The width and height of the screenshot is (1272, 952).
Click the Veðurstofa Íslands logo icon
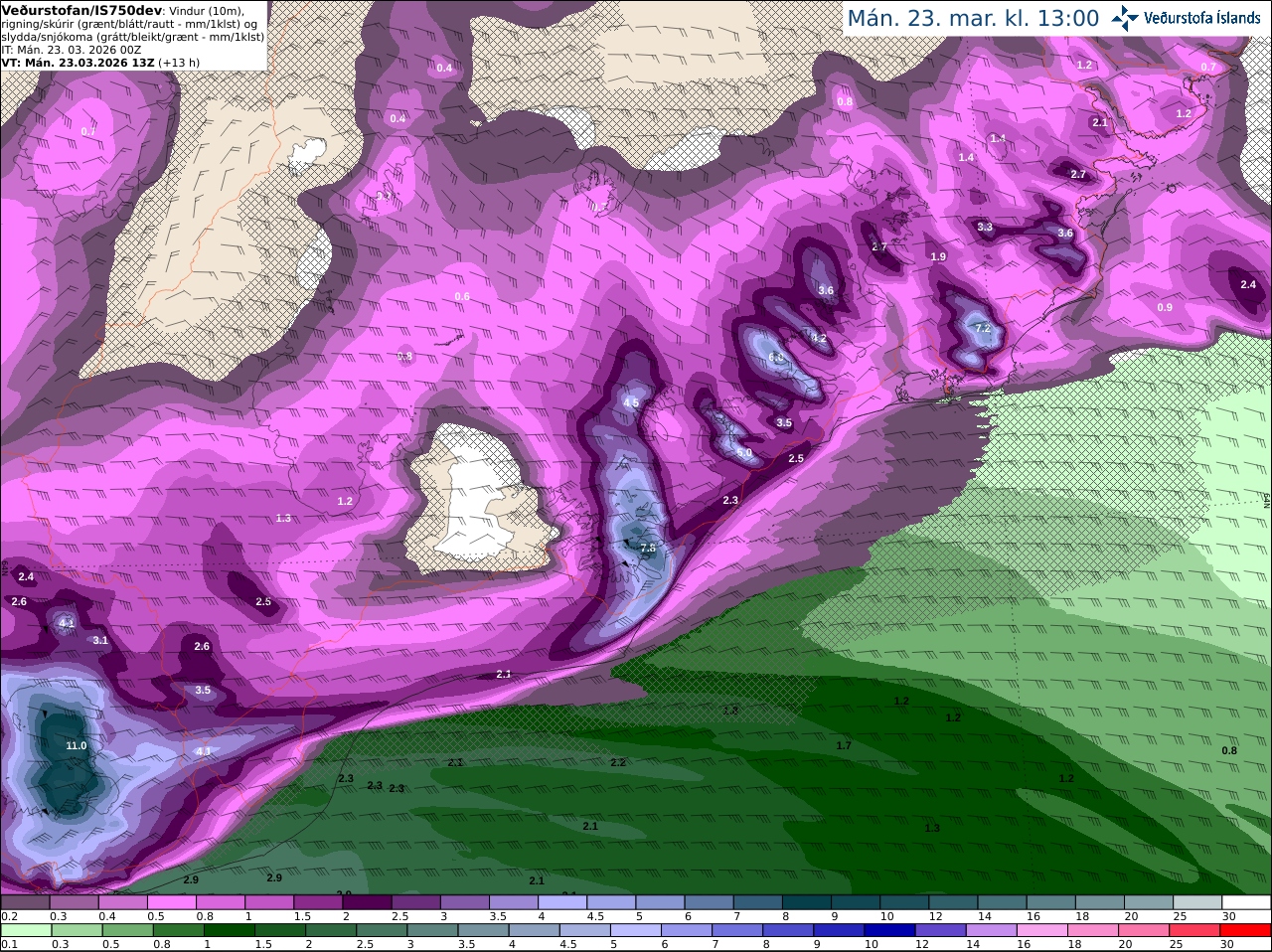coord(1125,18)
